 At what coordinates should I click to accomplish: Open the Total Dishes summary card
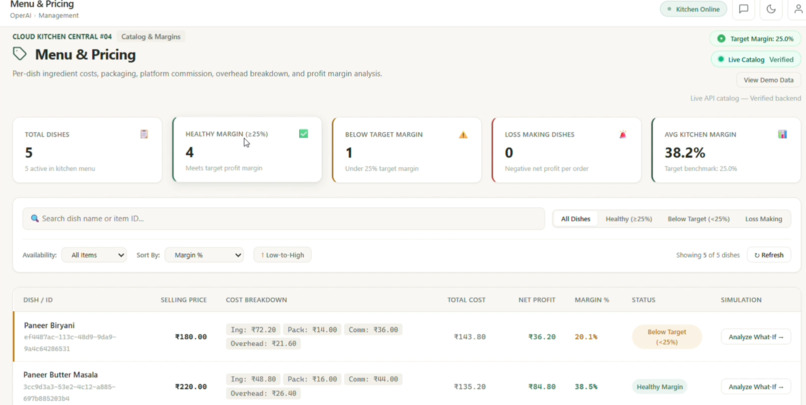point(87,150)
